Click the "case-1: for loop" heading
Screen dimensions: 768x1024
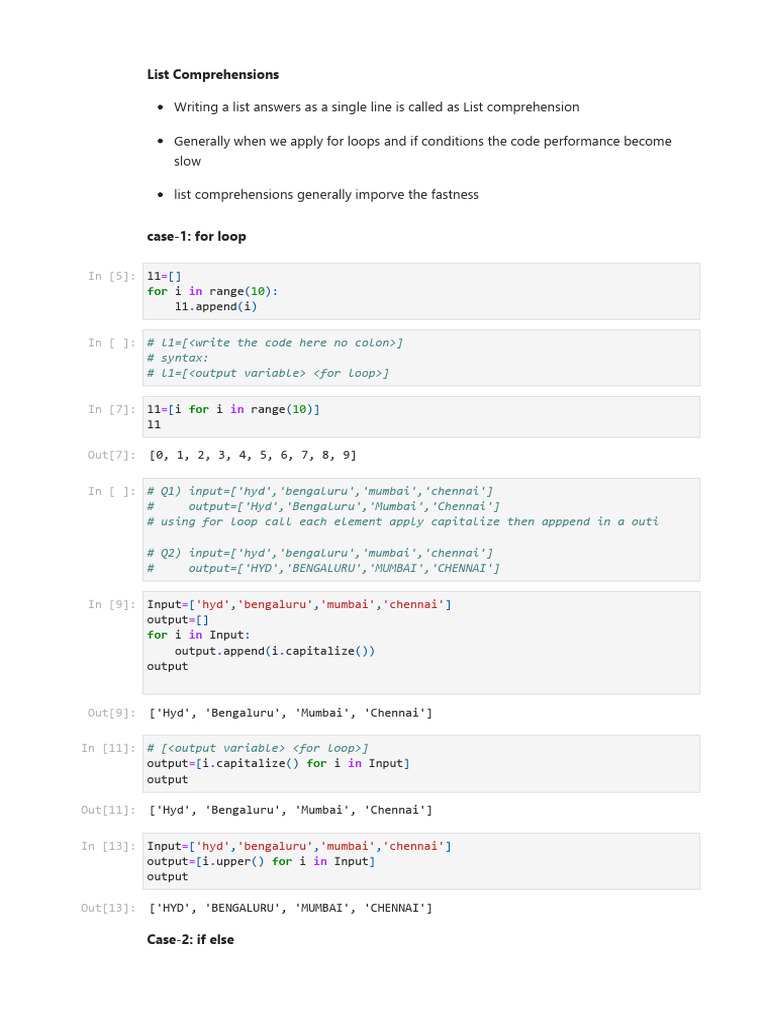coord(196,237)
